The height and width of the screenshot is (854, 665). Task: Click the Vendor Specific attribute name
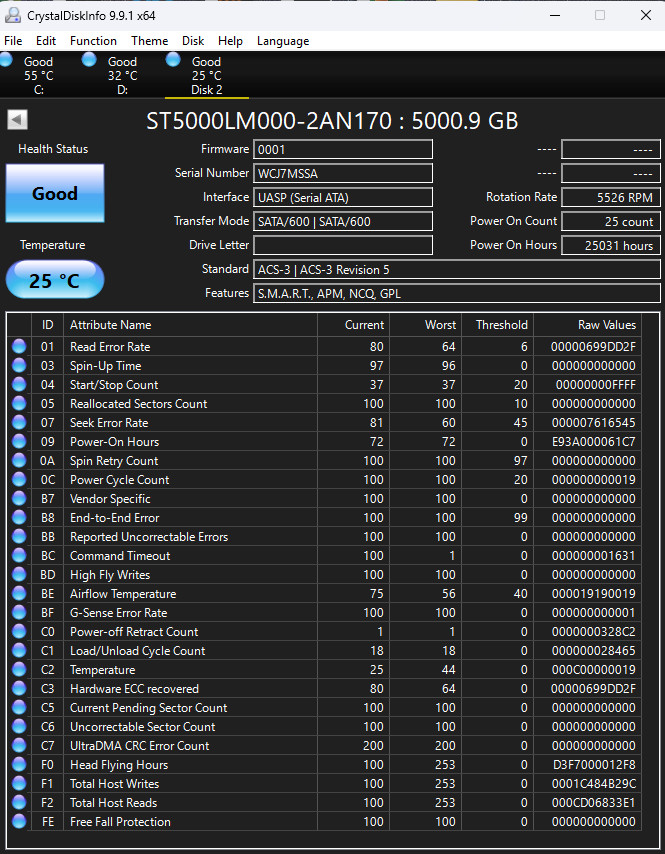(x=110, y=498)
